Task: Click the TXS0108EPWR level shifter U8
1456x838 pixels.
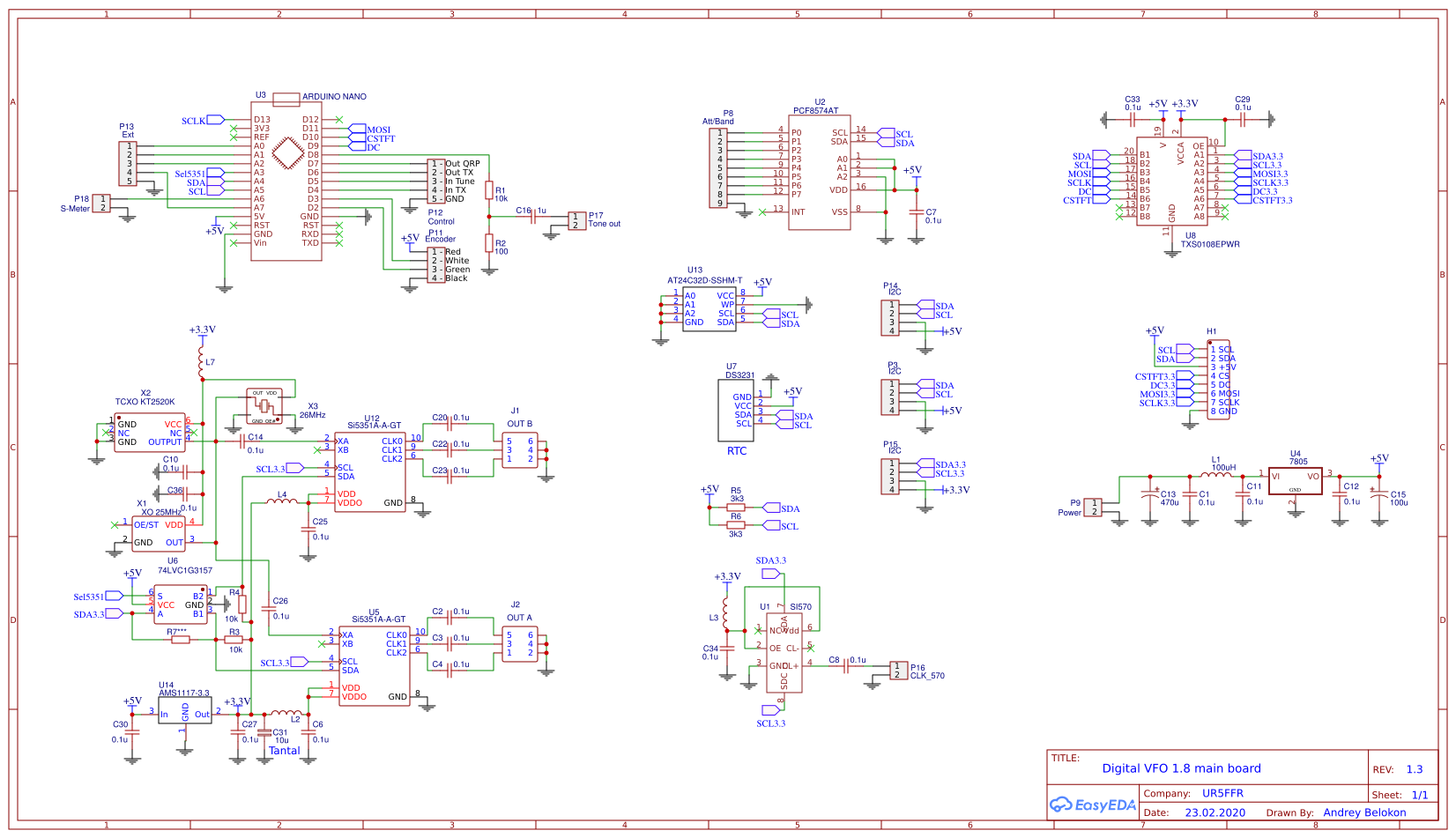Action: [x=1171, y=181]
